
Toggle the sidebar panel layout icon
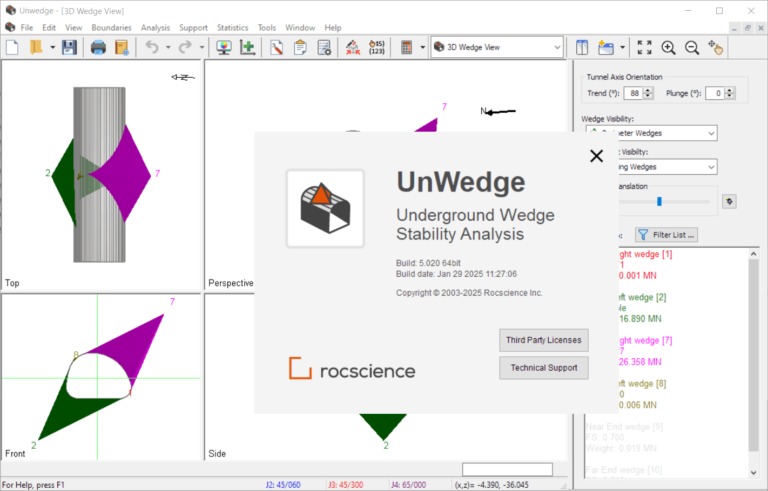[582, 48]
